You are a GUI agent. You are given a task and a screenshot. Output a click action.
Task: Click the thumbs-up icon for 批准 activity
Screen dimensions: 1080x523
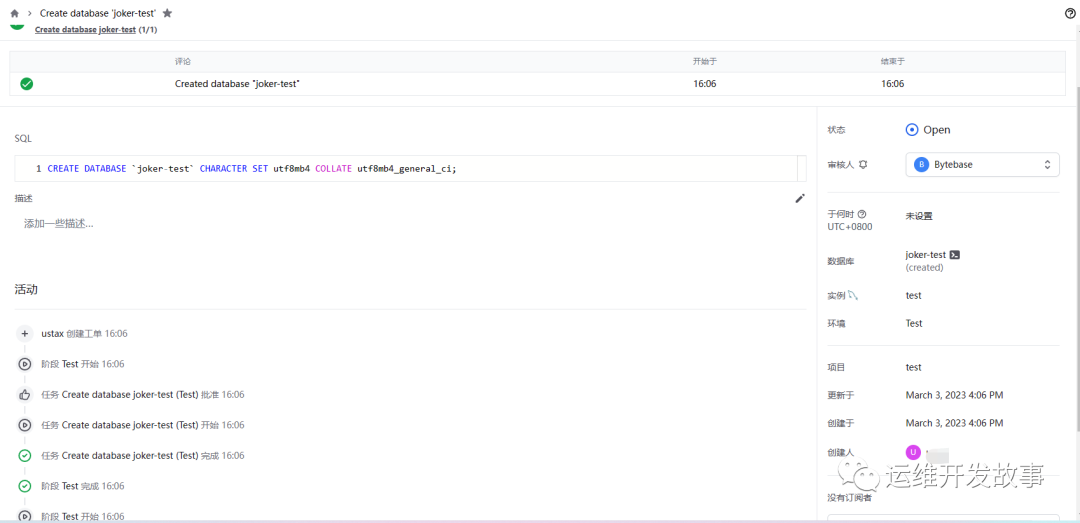point(25,395)
